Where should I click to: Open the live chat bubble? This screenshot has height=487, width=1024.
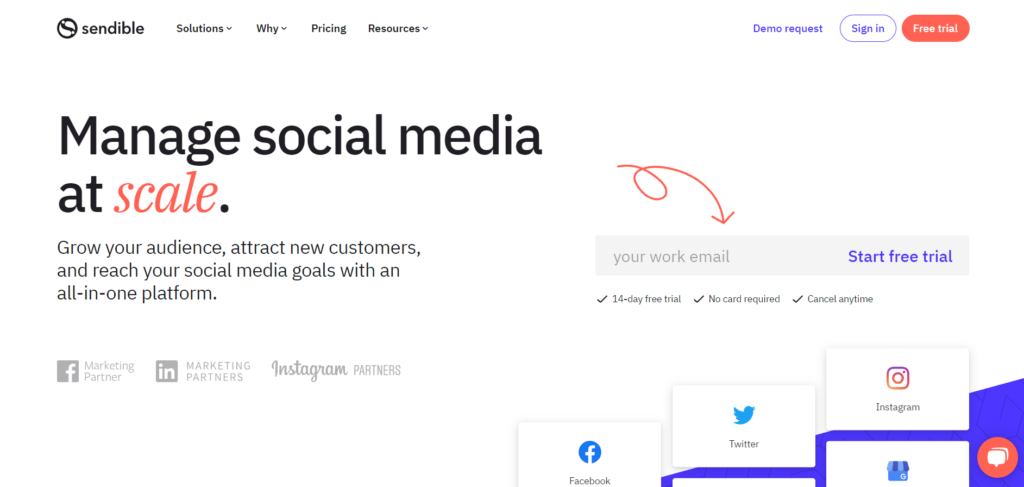click(x=996, y=457)
